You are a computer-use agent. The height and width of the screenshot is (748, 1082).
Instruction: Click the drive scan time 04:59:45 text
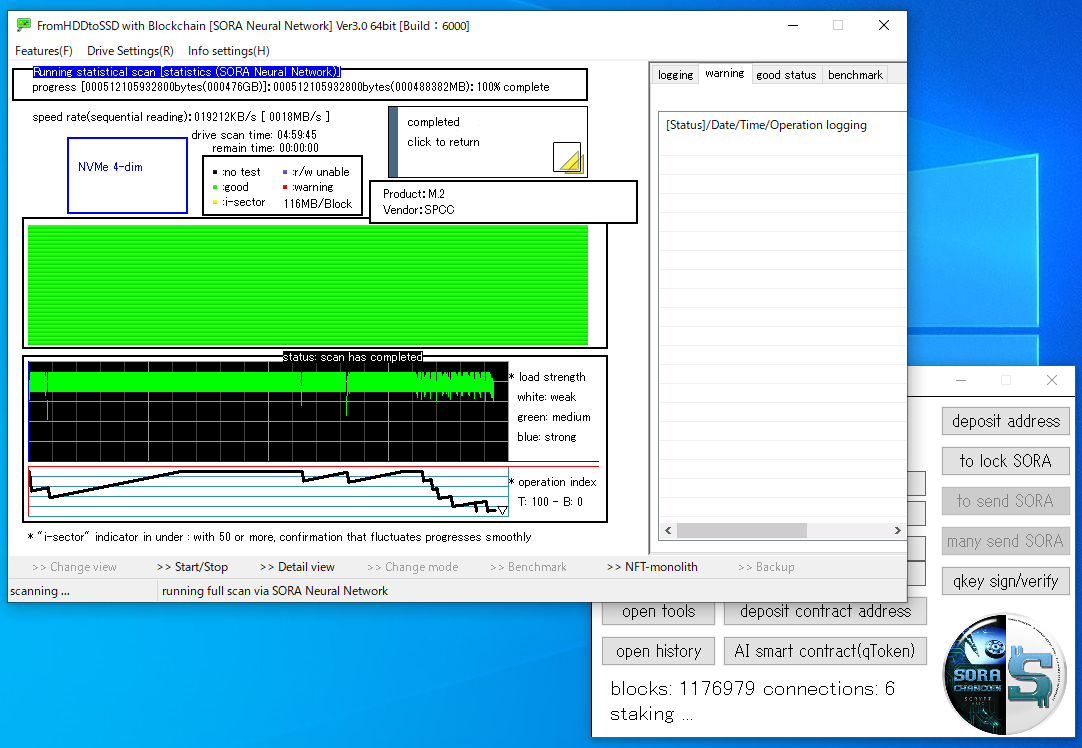tap(254, 135)
